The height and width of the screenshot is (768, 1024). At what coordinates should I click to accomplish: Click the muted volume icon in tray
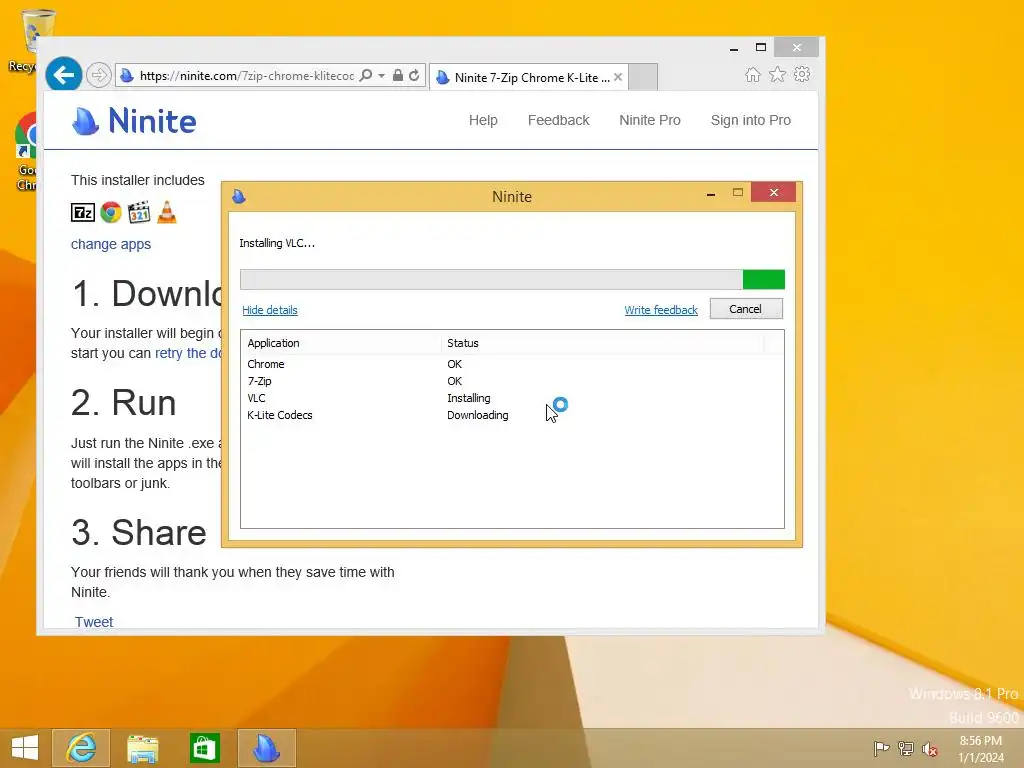point(930,749)
